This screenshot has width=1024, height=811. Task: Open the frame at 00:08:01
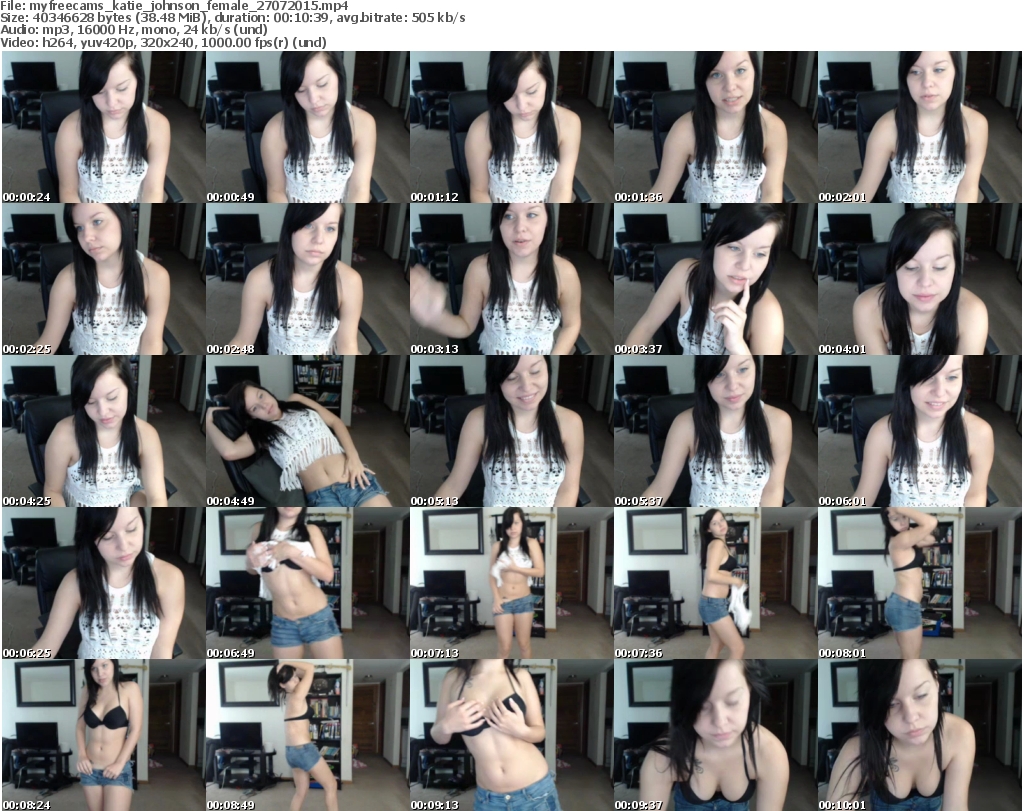point(920,583)
